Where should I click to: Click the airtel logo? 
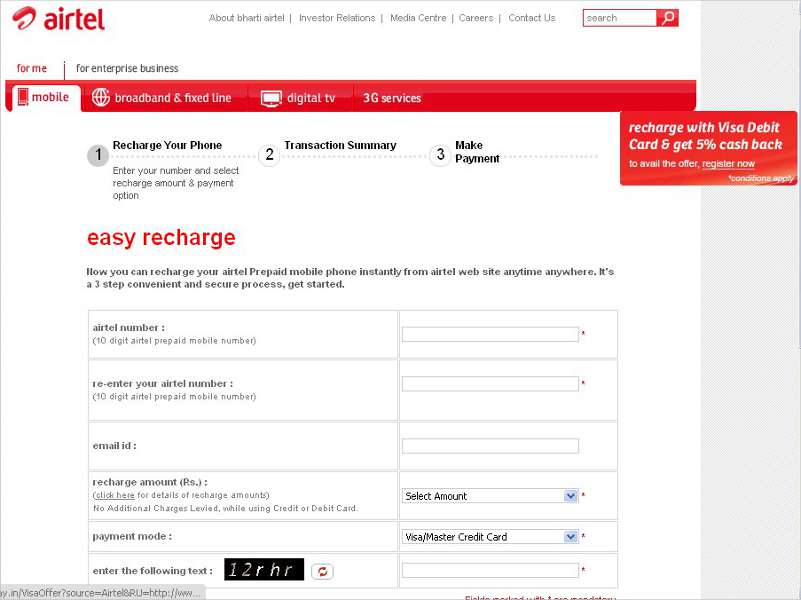(x=58, y=19)
